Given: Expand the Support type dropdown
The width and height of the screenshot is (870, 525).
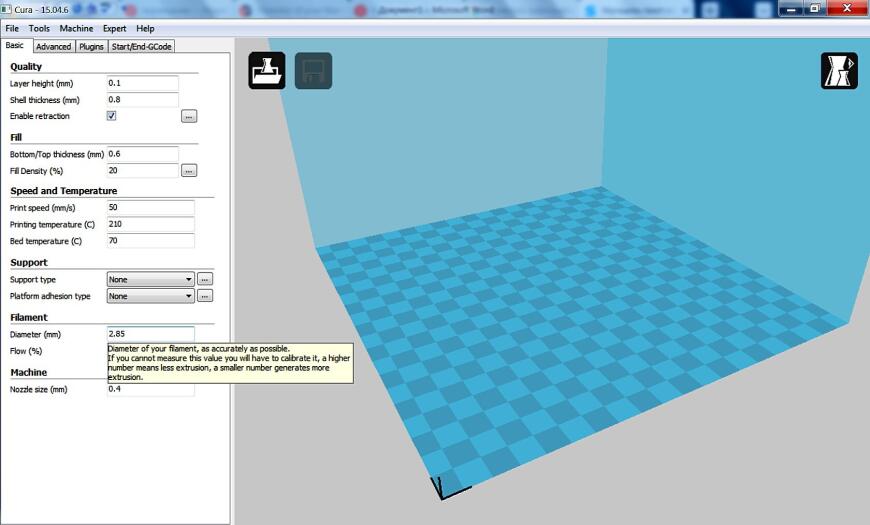Looking at the screenshot, I should point(150,279).
